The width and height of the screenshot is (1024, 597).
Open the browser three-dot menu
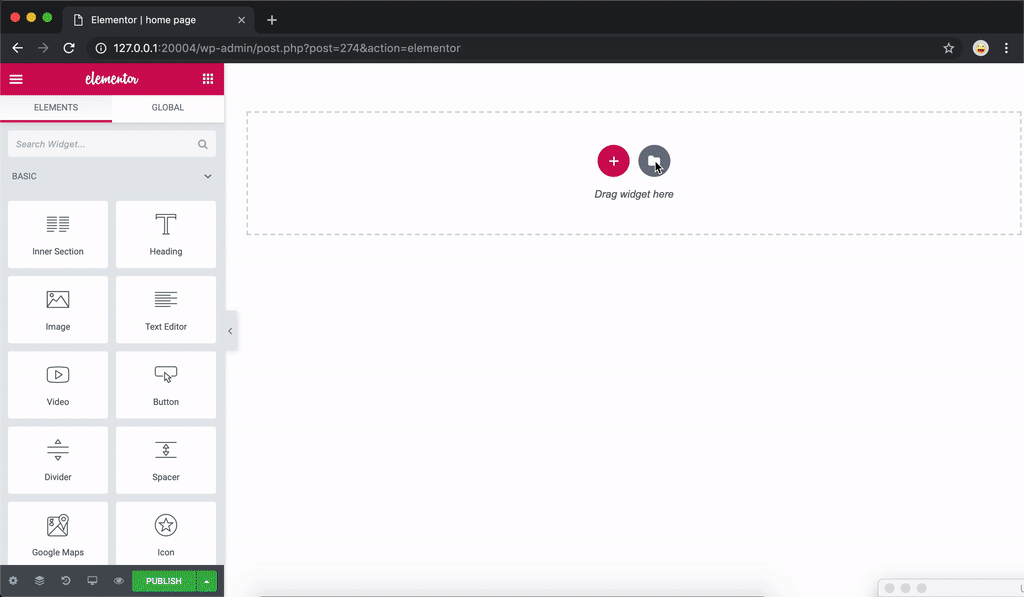pyautogui.click(x=1006, y=48)
